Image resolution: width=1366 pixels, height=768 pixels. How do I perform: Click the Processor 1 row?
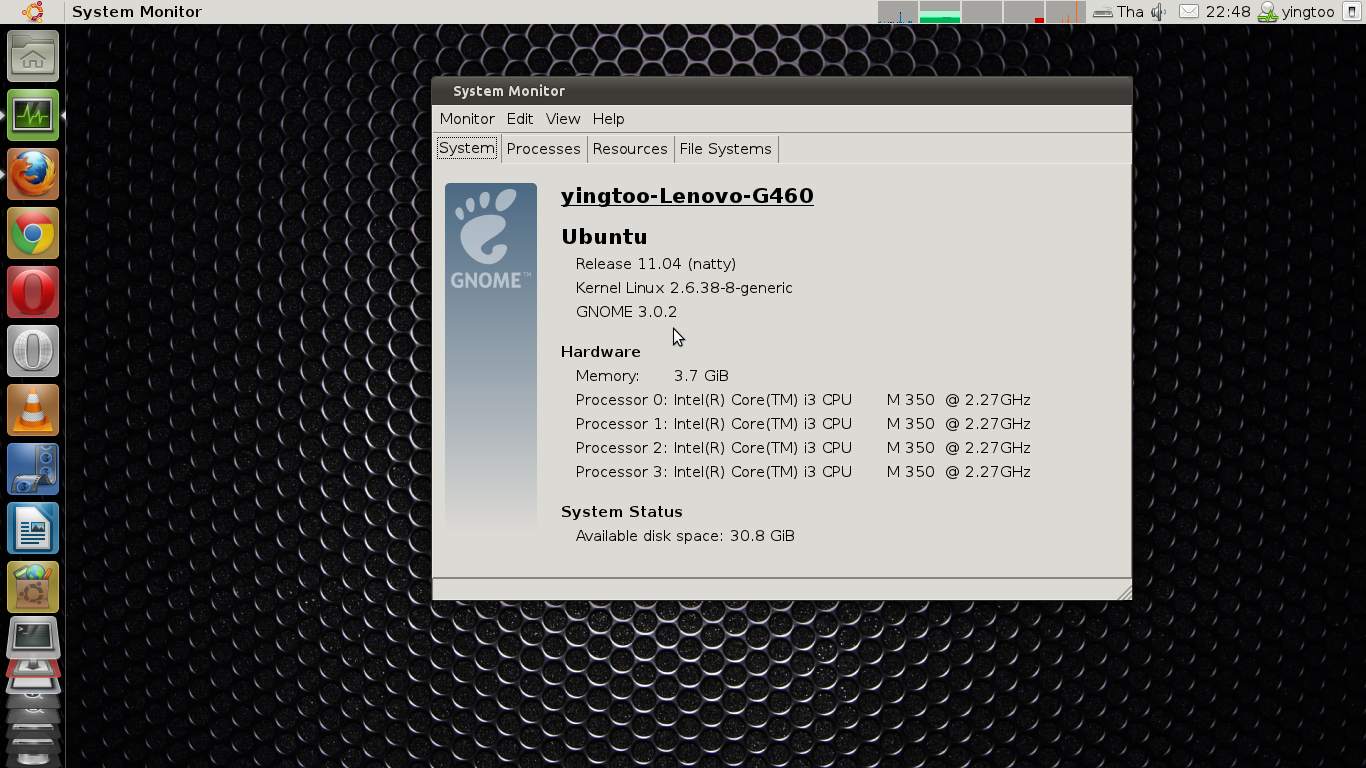pos(803,424)
